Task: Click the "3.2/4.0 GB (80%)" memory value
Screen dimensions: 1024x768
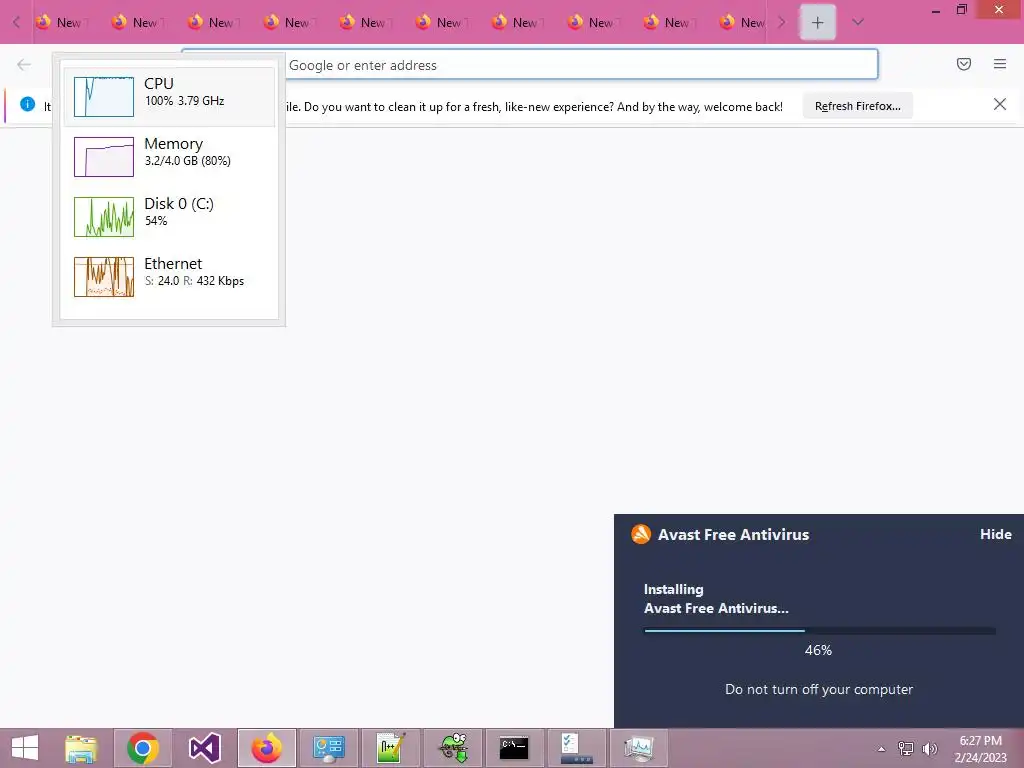Action: 187,161
